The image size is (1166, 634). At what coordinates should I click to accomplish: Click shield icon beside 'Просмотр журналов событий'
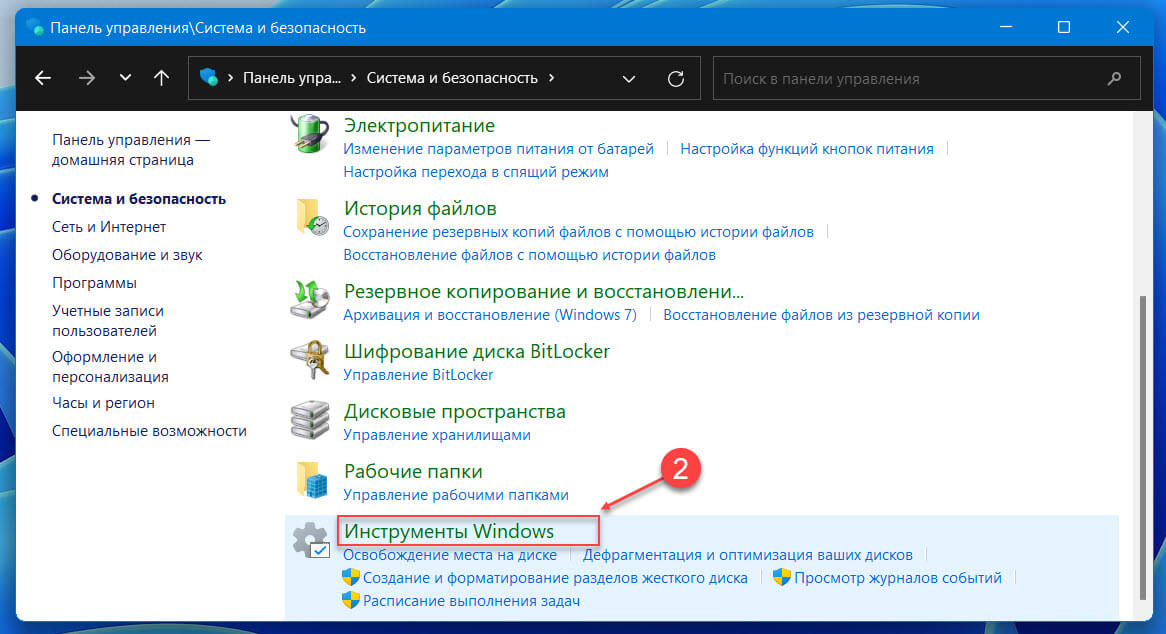tap(782, 578)
